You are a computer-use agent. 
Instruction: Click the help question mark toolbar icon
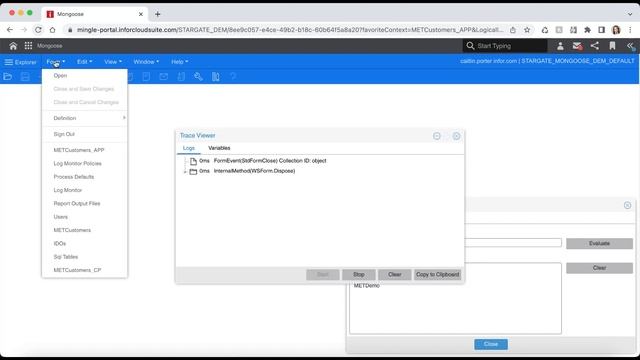(233, 76)
